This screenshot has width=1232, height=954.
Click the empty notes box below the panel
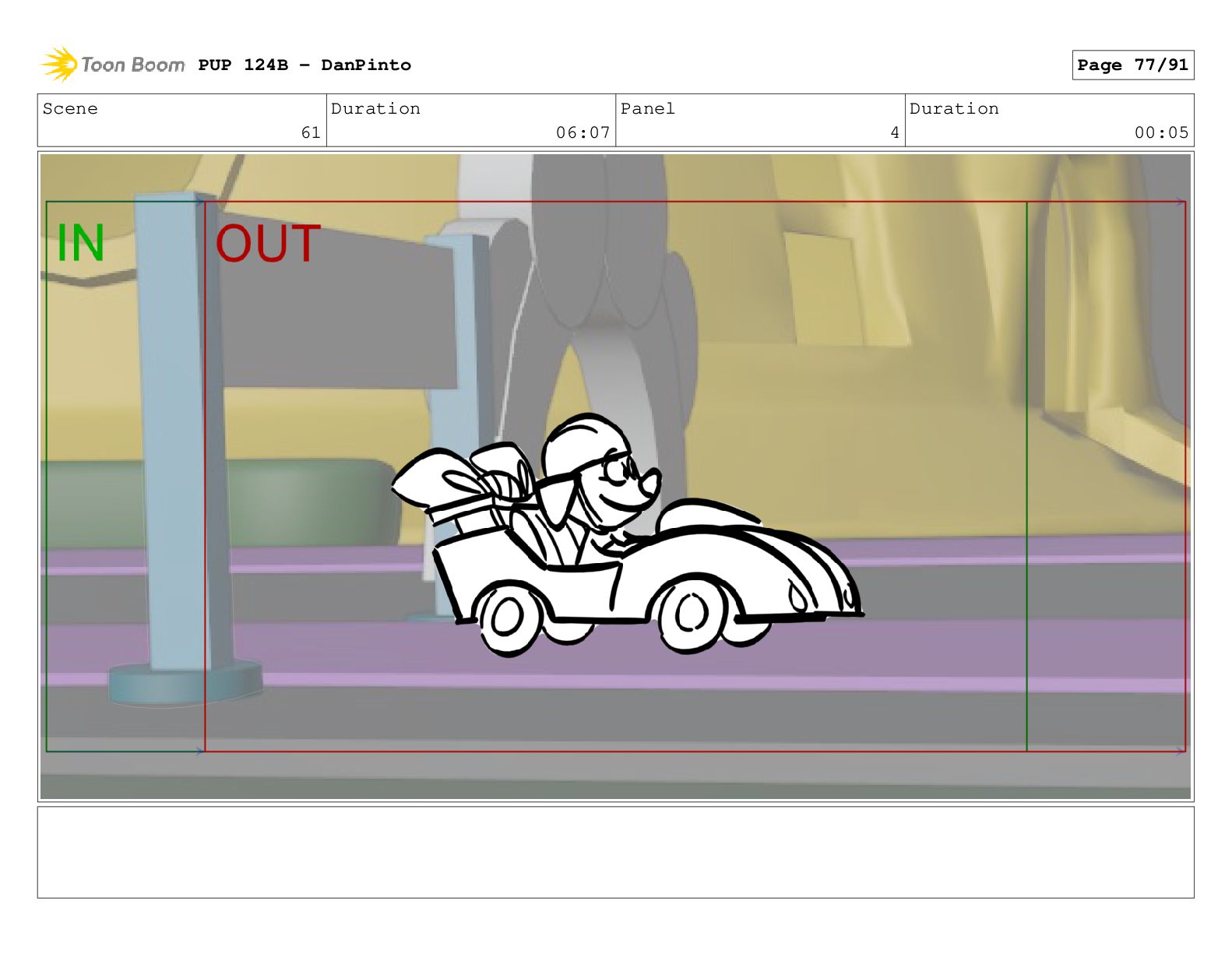(615, 852)
